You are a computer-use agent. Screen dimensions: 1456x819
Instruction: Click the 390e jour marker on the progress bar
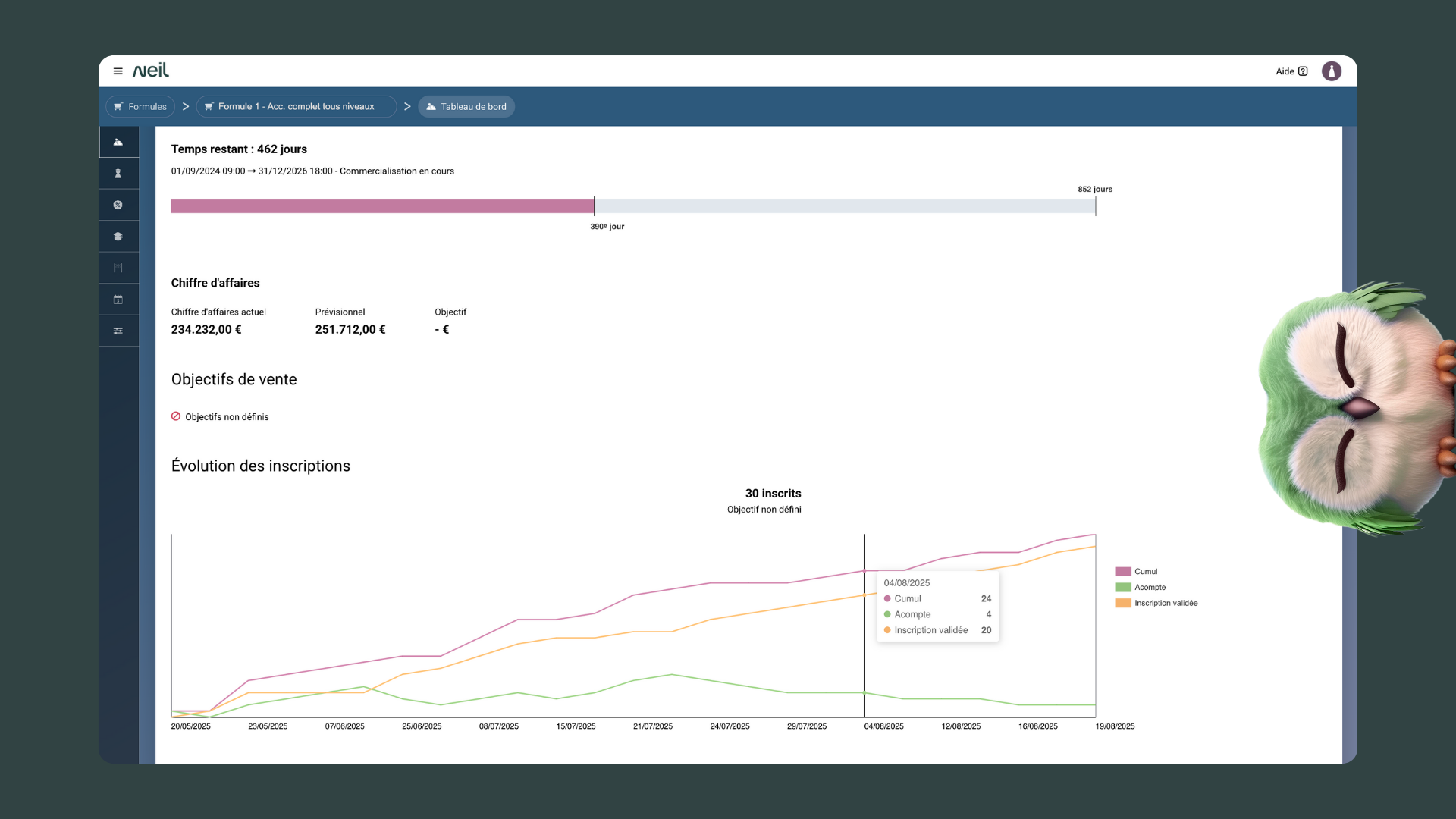pyautogui.click(x=595, y=206)
